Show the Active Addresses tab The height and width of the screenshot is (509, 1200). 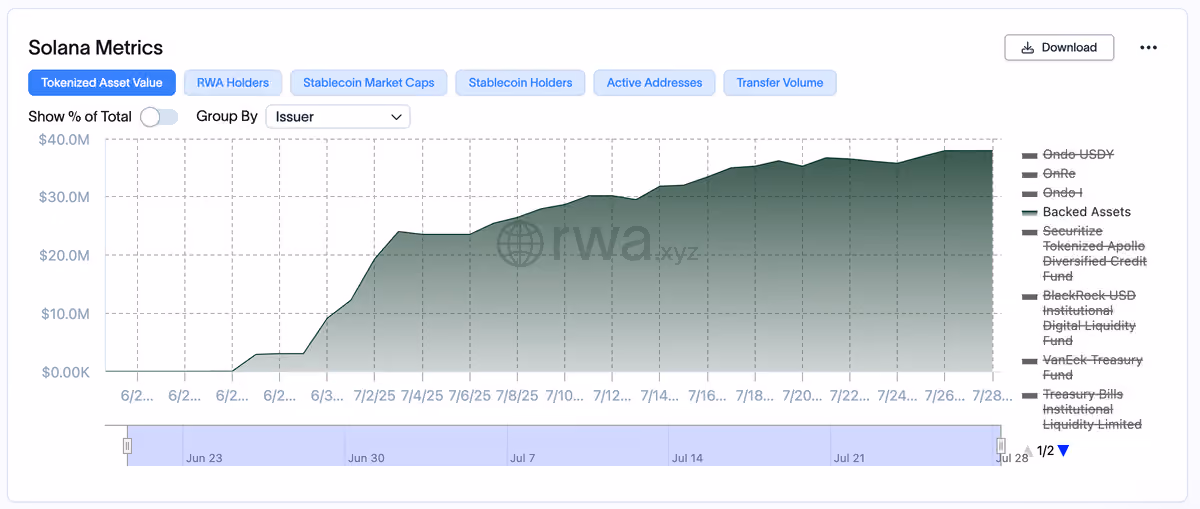[x=654, y=83]
